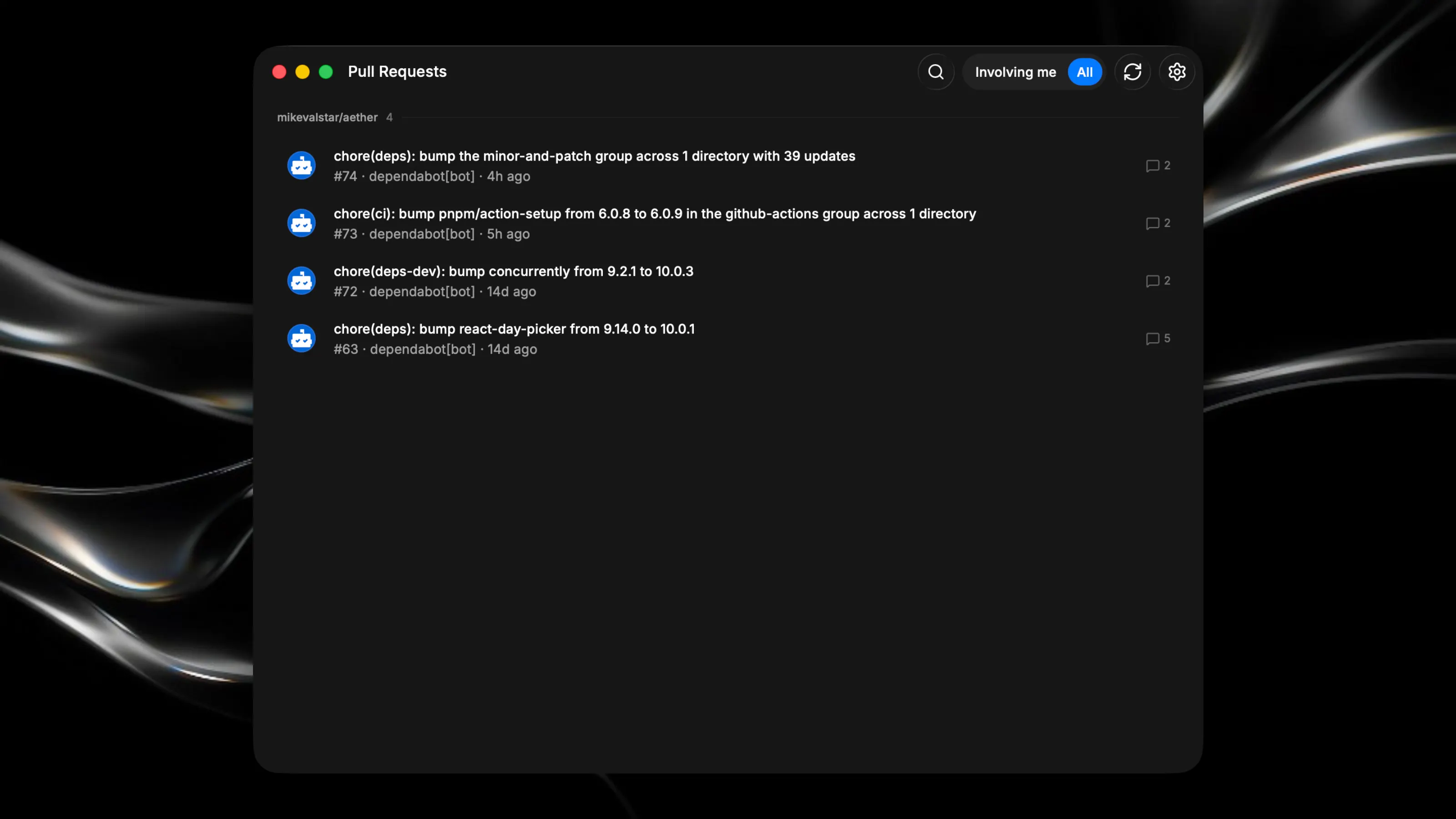Screen dimensions: 1456x819
Task: Select the "All" filter option
Action: [1084, 72]
